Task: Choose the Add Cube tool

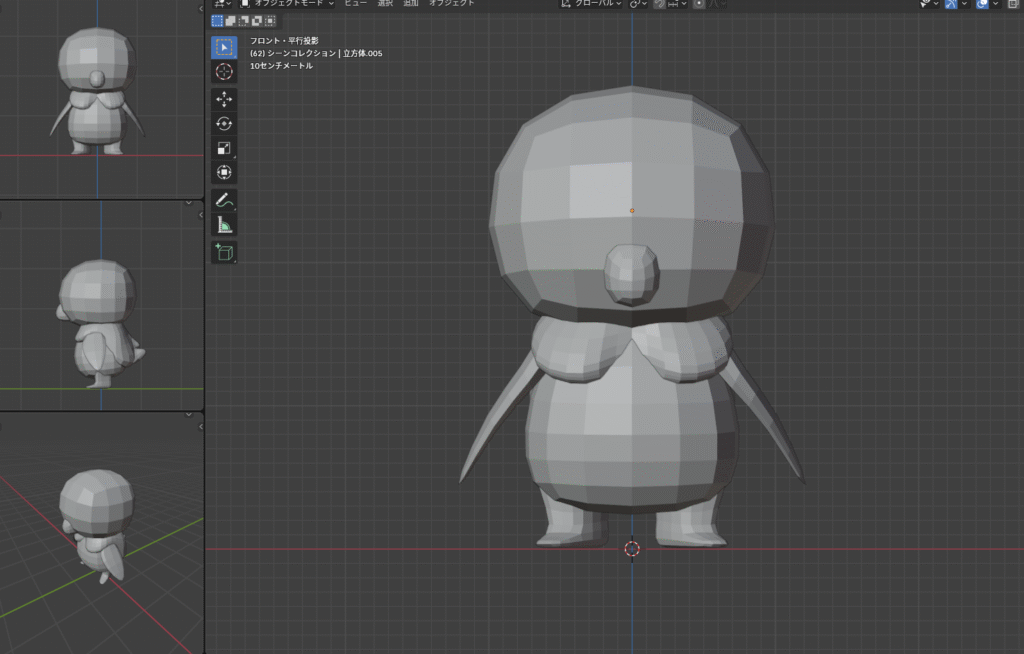Action: coord(224,253)
